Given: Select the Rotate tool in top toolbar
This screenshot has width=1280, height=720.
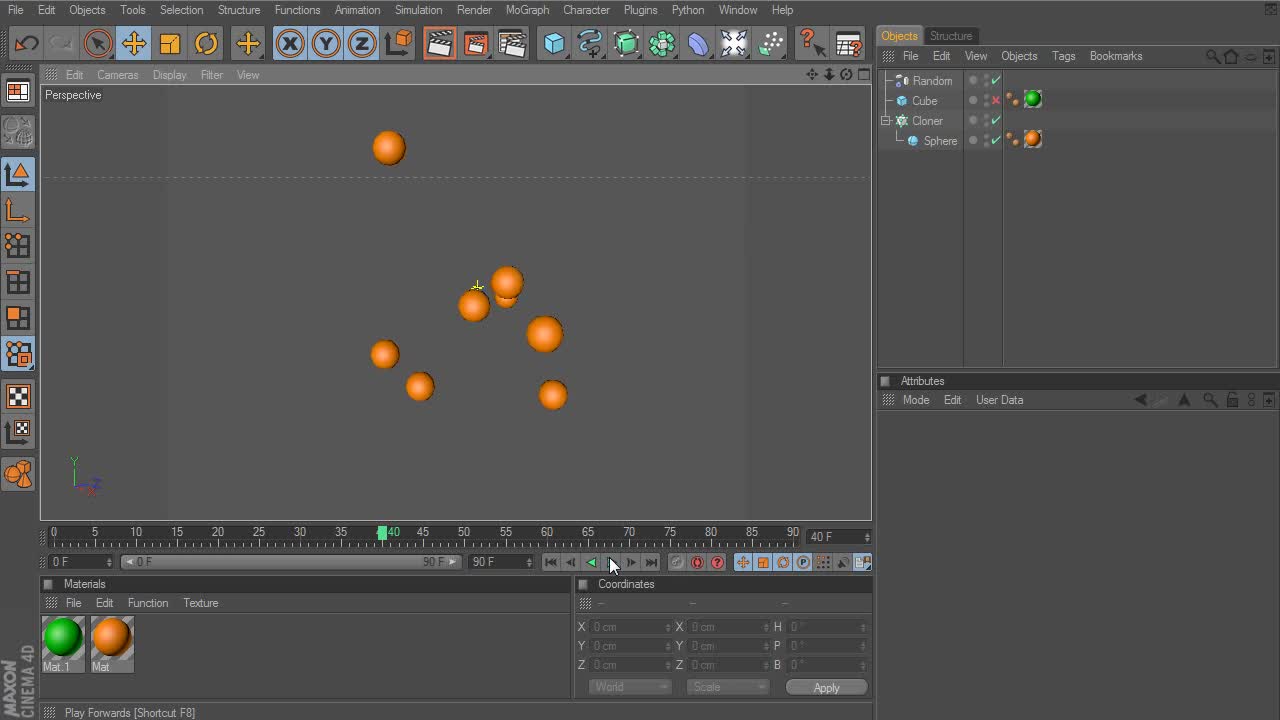Looking at the screenshot, I should coord(206,44).
